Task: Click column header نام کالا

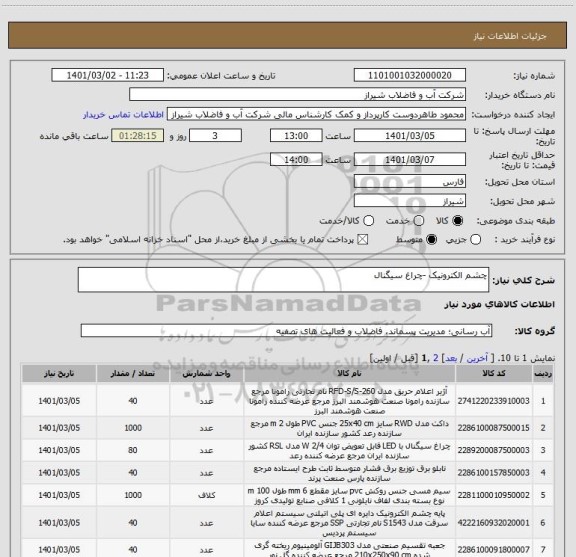Action: click(x=349, y=373)
